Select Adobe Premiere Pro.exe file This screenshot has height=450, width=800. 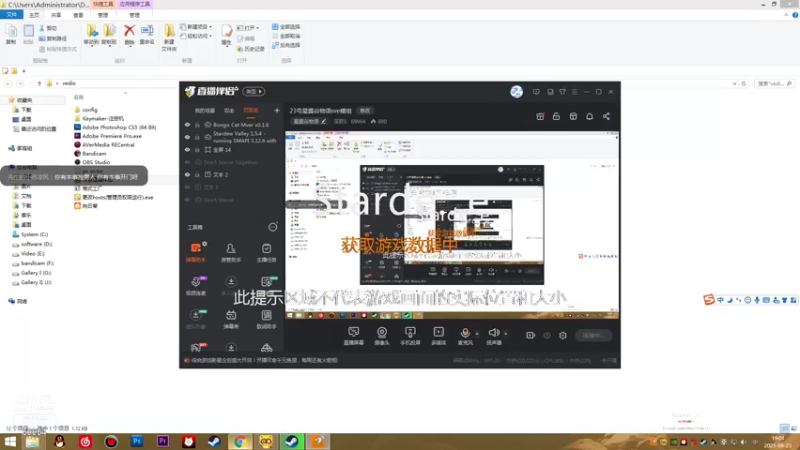(108, 136)
